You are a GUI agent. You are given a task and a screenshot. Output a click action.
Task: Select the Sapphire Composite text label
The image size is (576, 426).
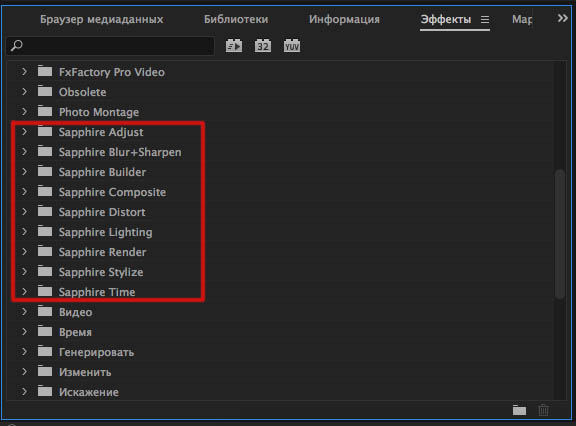[x=112, y=192]
